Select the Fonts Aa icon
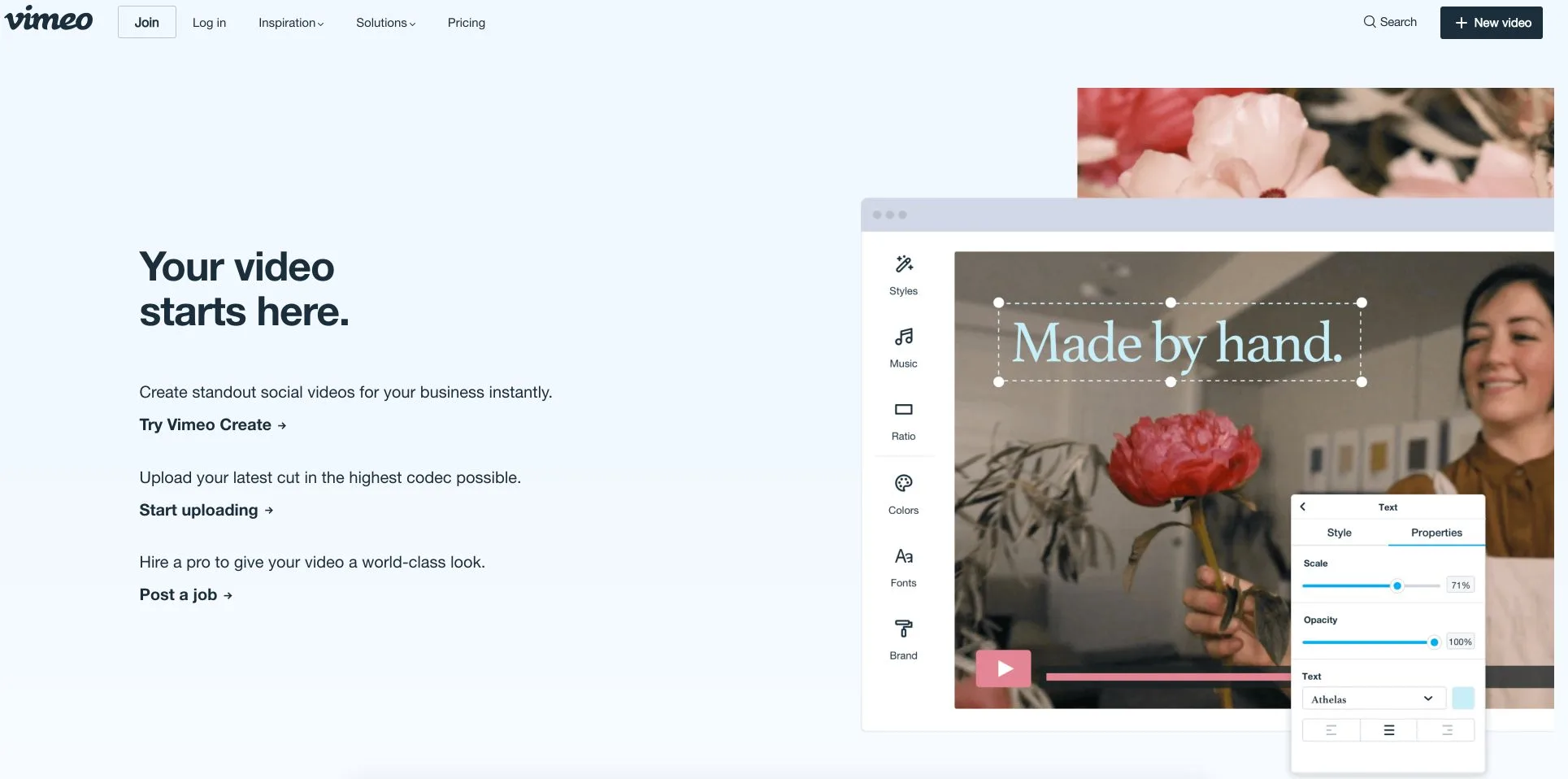1568x779 pixels. pos(904,556)
